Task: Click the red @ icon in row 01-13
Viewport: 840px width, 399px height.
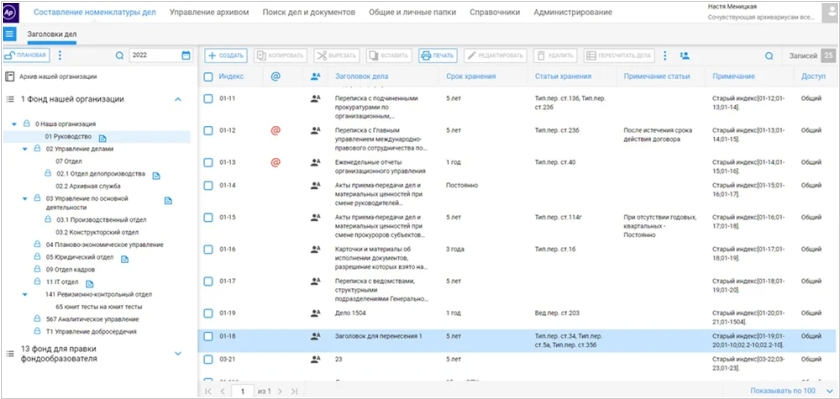Action: click(275, 162)
